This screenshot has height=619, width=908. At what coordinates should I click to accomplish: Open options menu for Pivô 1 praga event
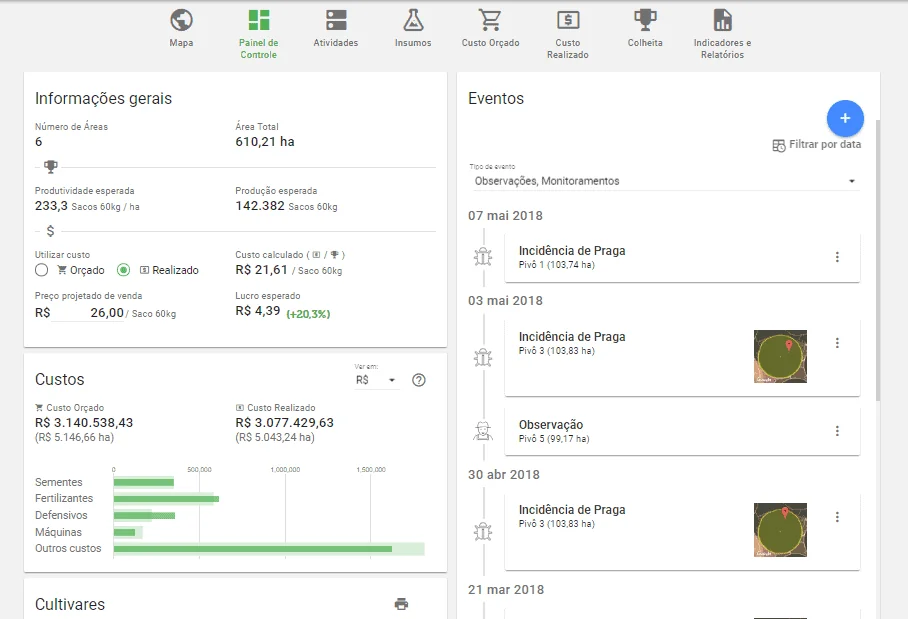click(x=837, y=257)
